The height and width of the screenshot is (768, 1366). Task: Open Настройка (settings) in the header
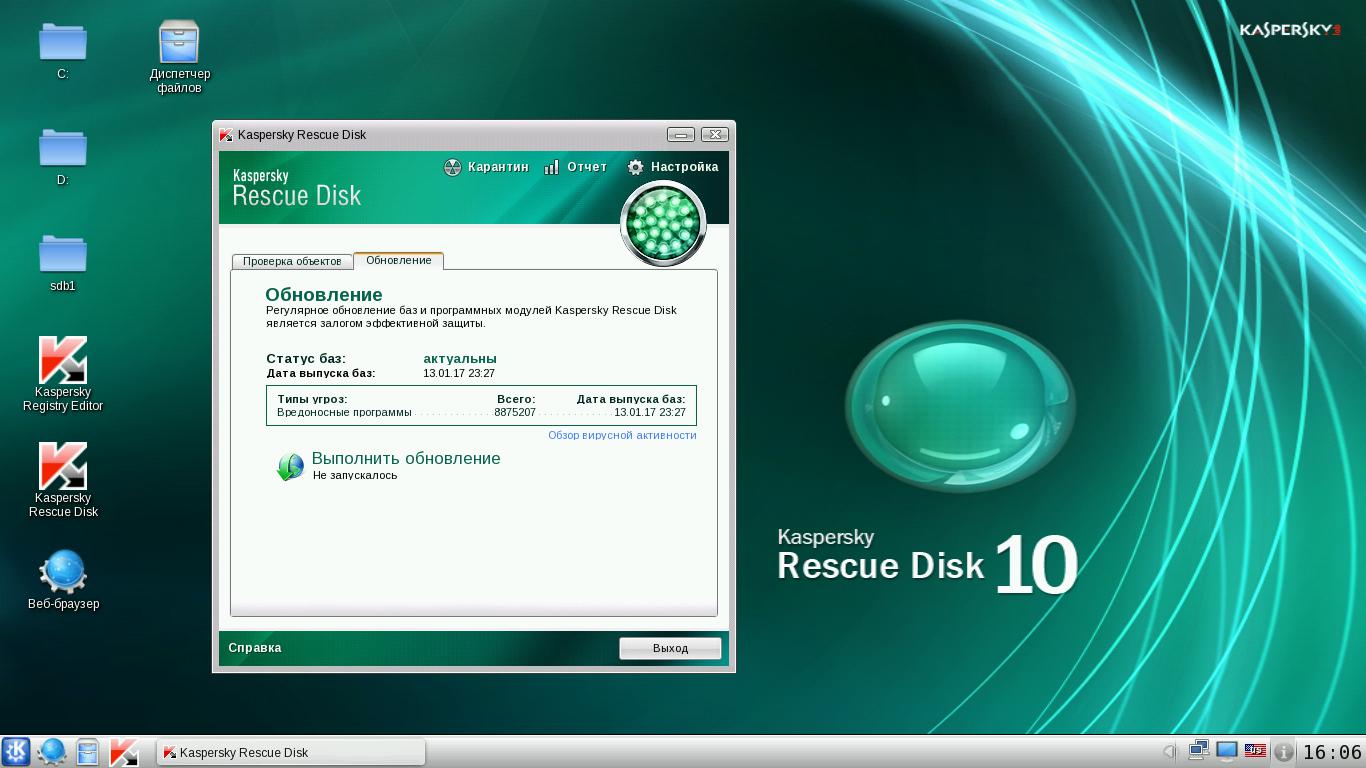click(672, 167)
